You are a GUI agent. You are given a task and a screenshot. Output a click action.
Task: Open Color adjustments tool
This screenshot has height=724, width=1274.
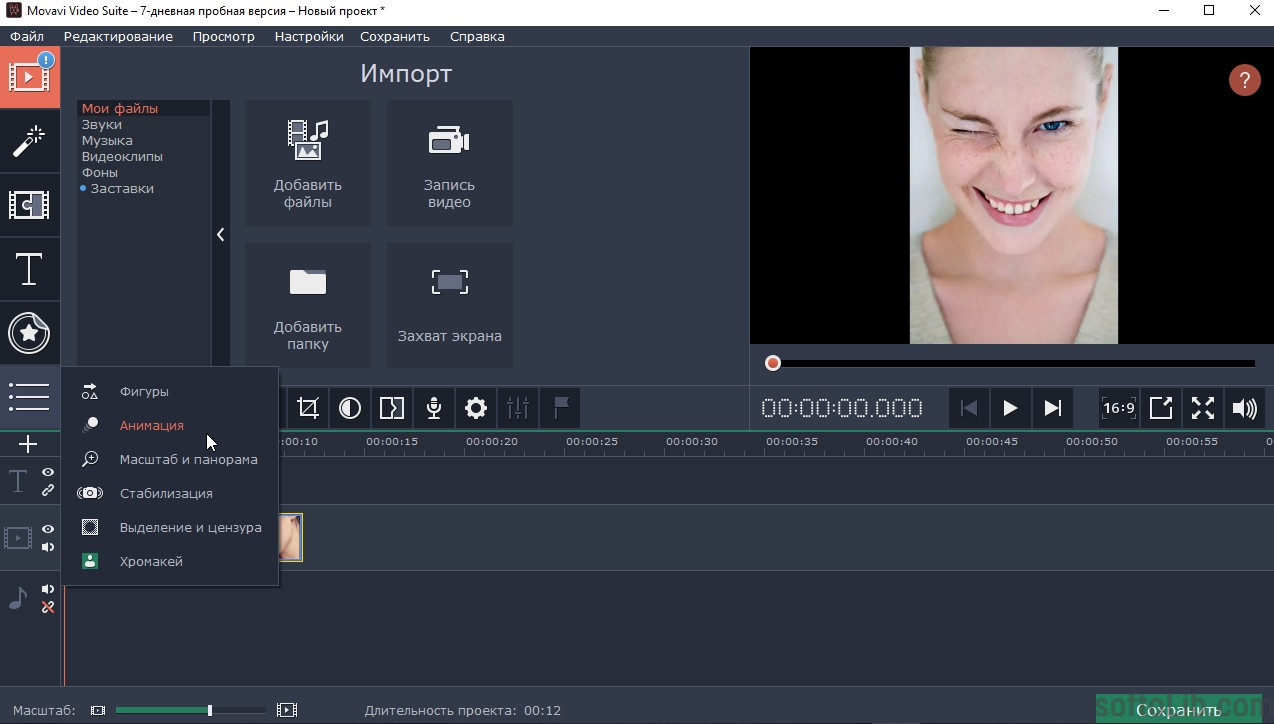coord(350,408)
